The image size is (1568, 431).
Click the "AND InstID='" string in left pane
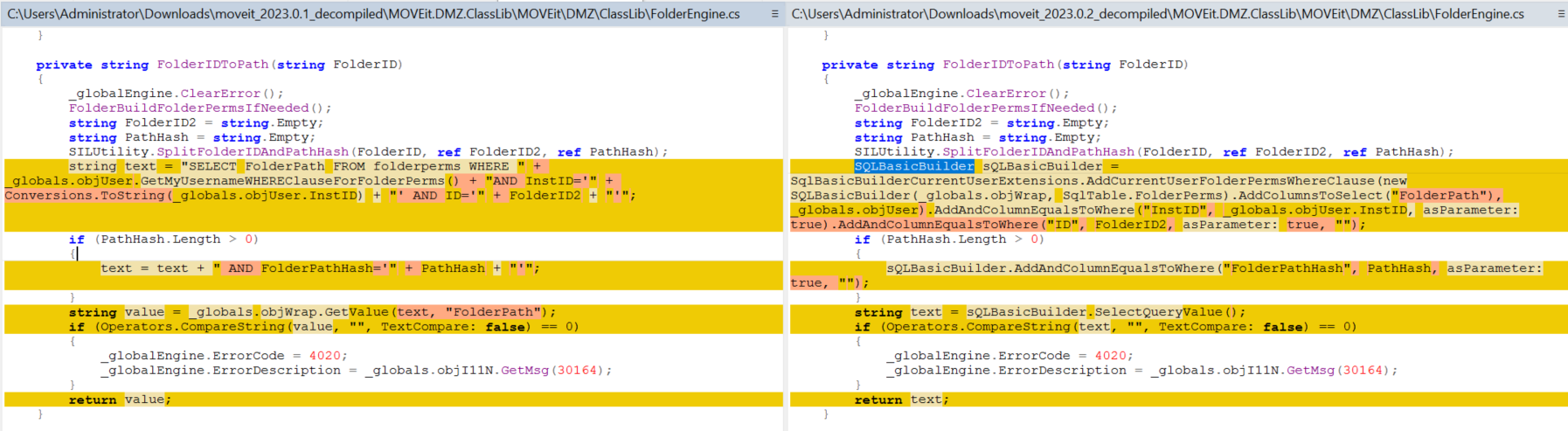[x=541, y=181]
